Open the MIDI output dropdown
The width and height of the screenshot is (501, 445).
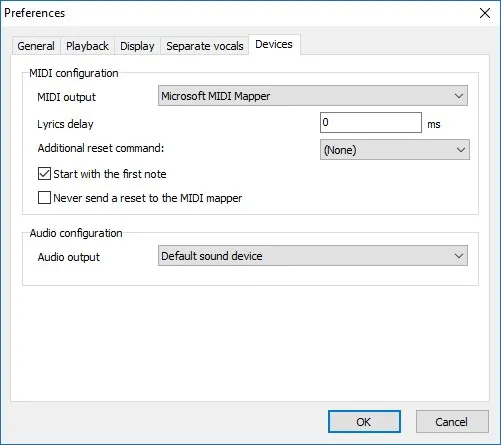point(313,96)
